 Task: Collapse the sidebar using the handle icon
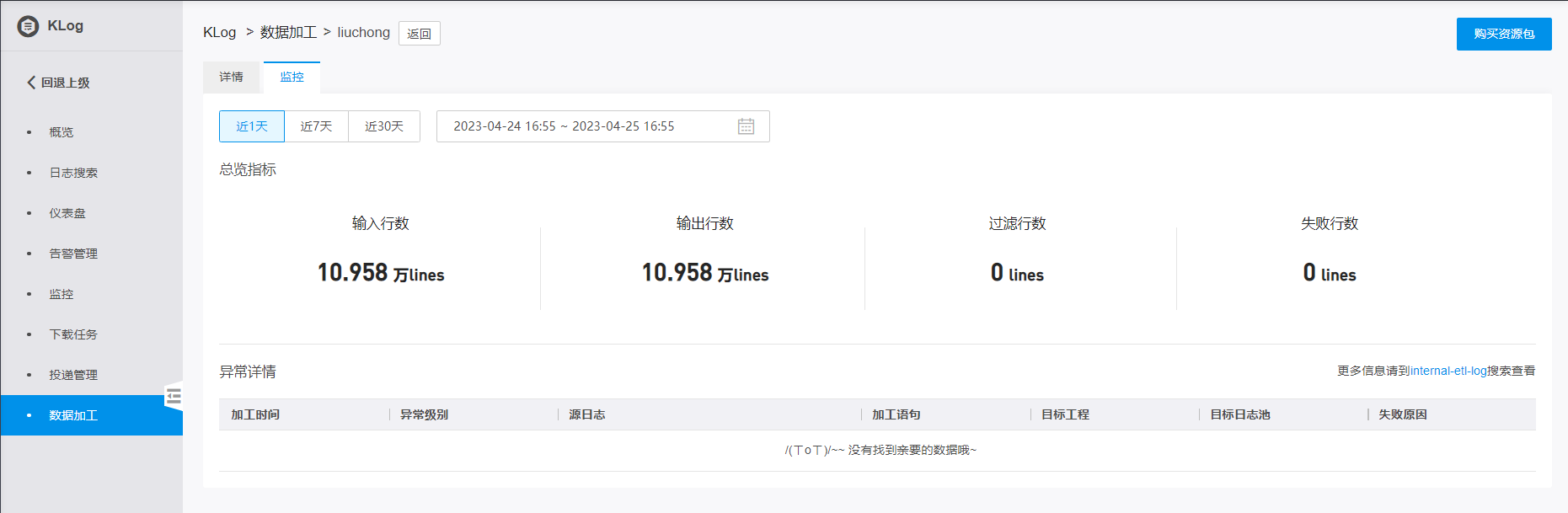pos(174,397)
